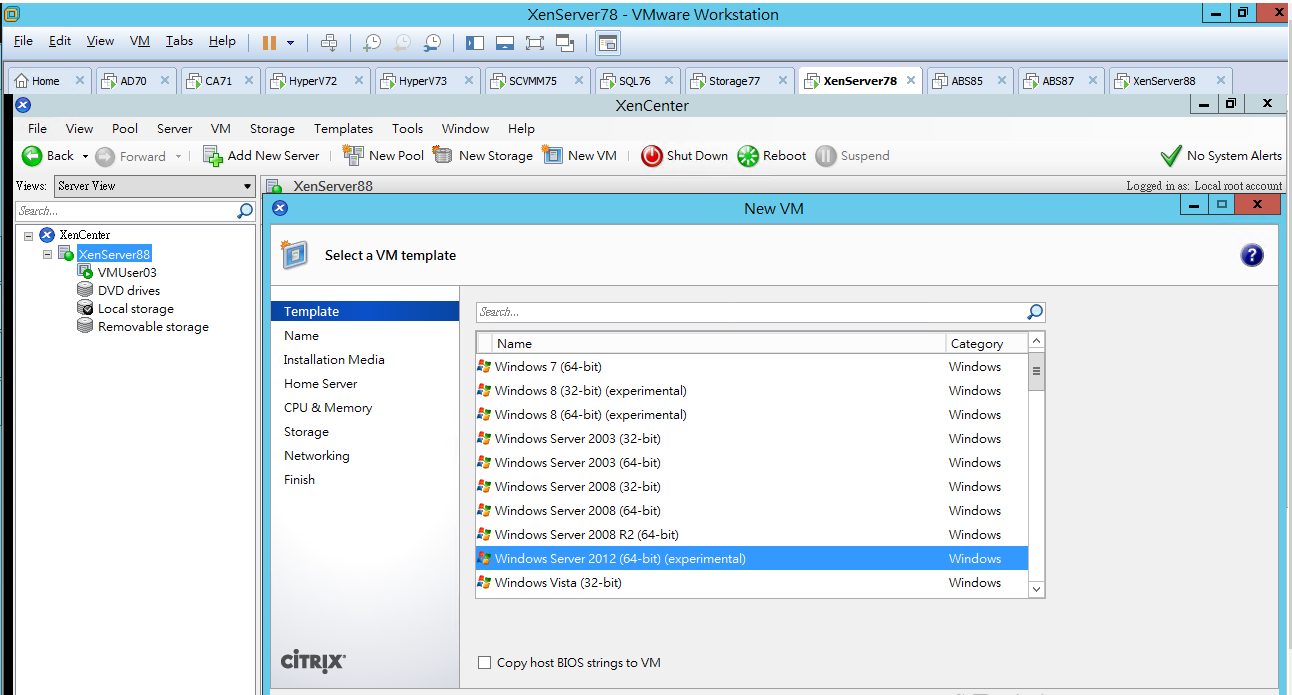
Task: Enable Copy host BIOS strings to VM
Action: click(485, 663)
